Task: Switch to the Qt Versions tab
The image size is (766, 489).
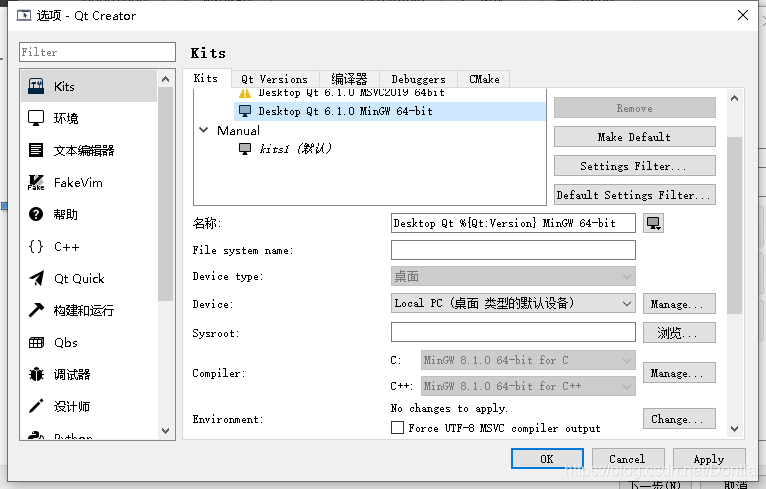Action: (x=274, y=79)
